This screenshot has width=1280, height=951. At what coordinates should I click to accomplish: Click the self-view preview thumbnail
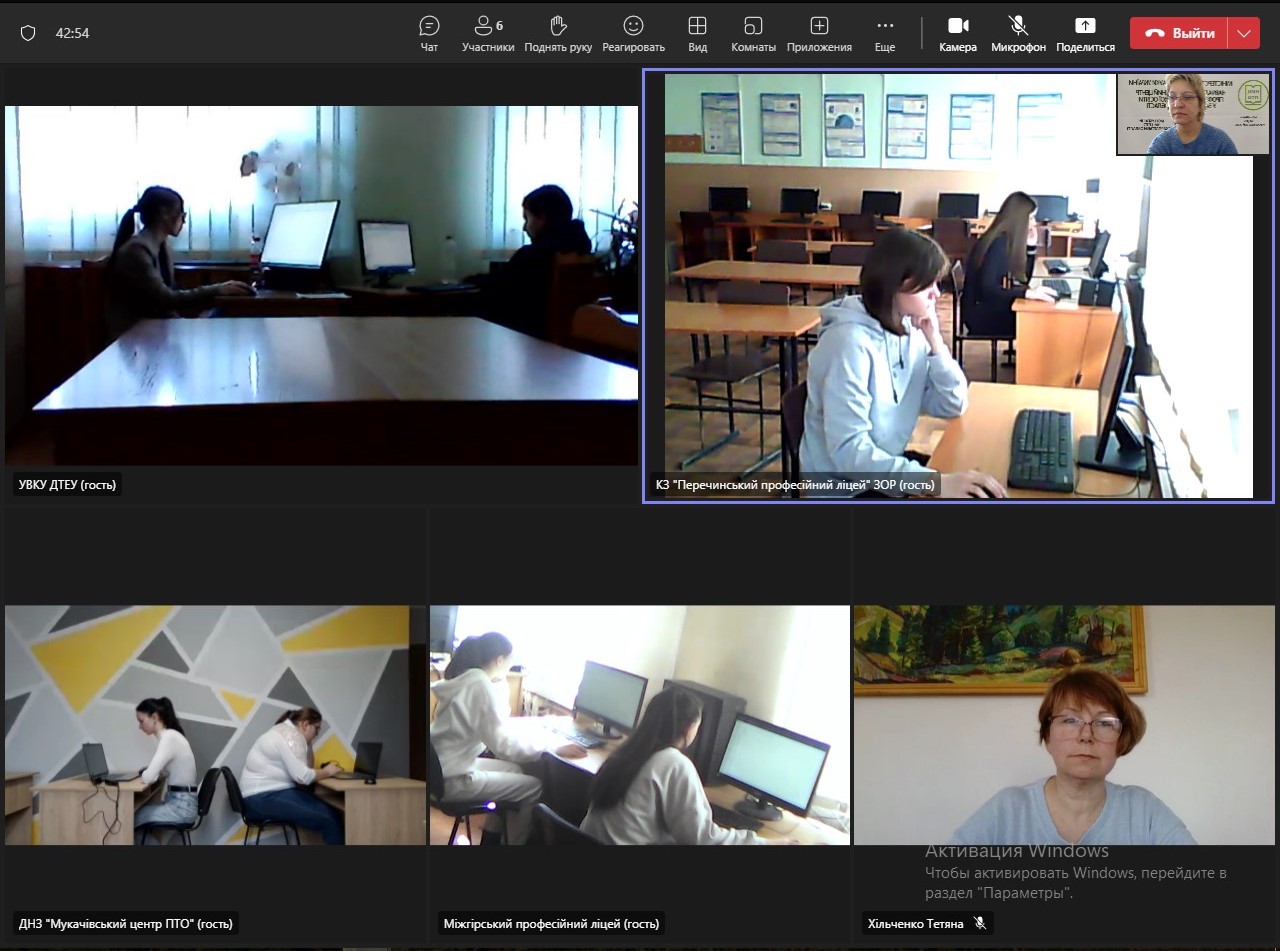pos(1193,114)
